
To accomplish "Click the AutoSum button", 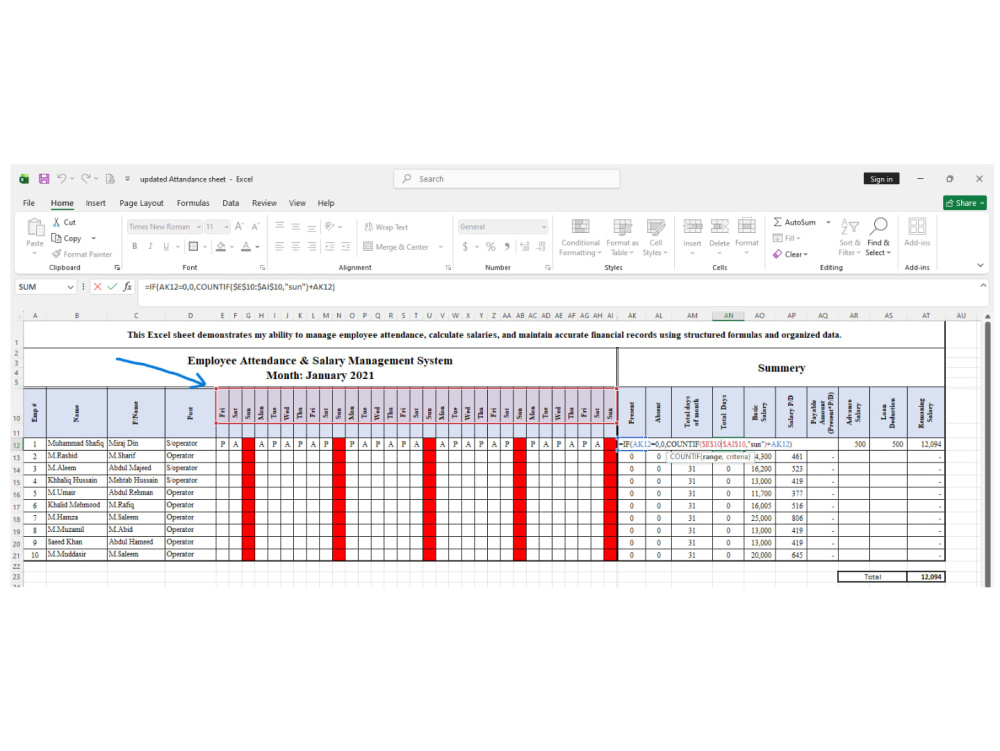I will (795, 222).
